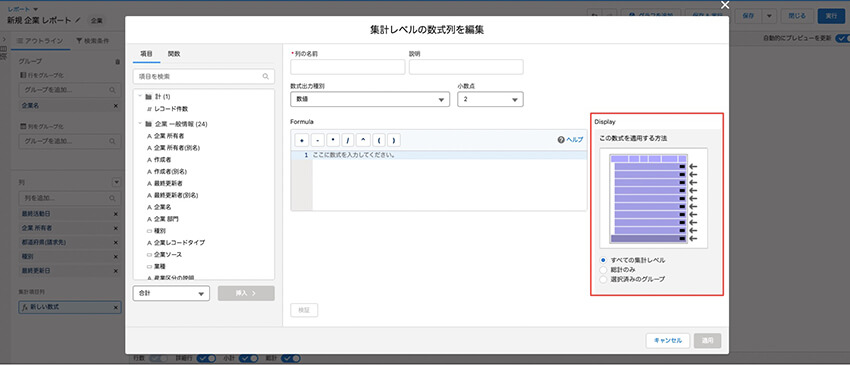
Task: Remove the 企業名 row grouping
Action: coord(115,106)
